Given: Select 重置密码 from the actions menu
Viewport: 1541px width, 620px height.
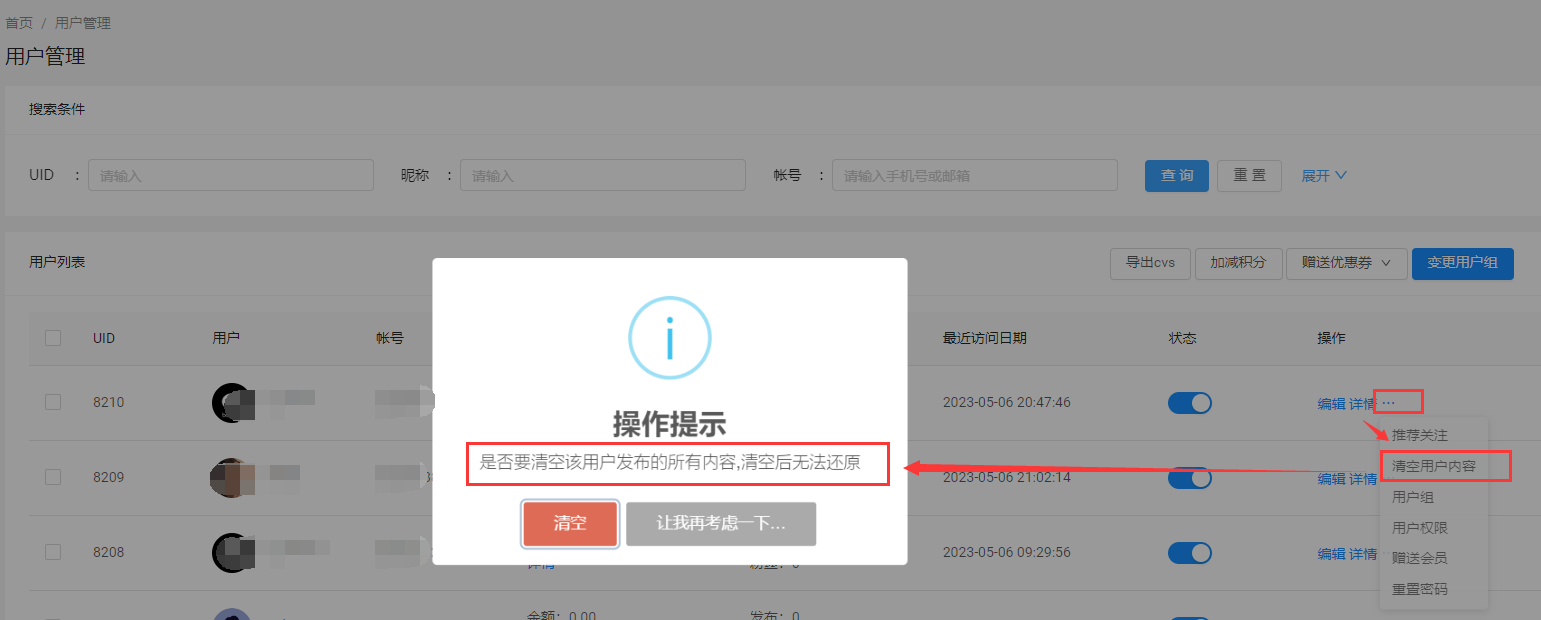Looking at the screenshot, I should coord(1420,589).
